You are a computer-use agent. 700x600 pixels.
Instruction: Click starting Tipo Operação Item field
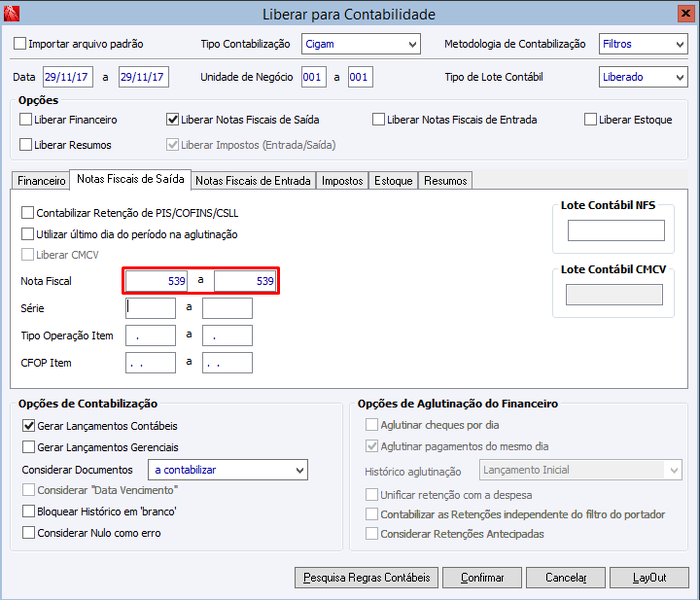click(150, 335)
